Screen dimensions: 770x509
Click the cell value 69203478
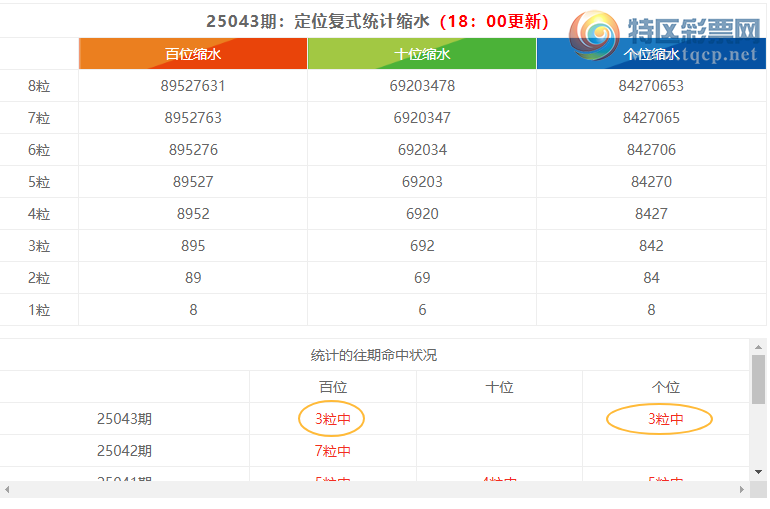click(422, 86)
